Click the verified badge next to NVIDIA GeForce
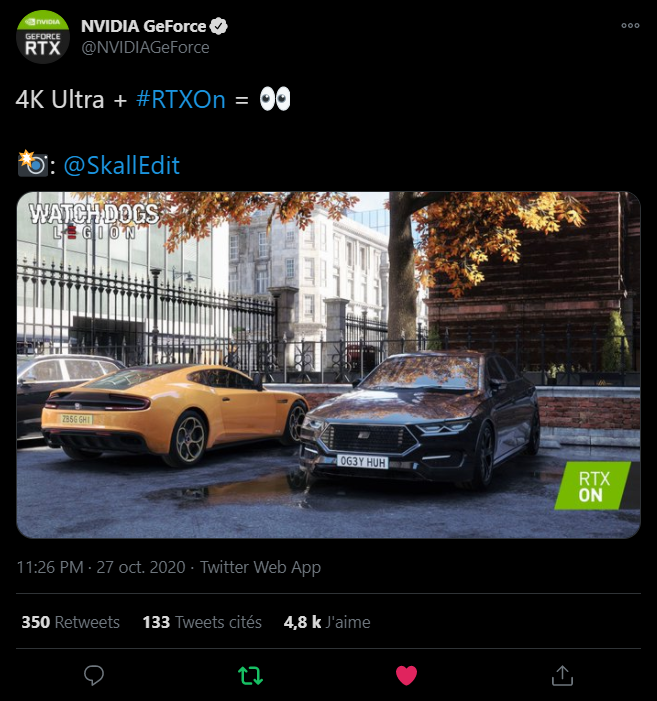Viewport: 657px width, 701px height. point(219,26)
